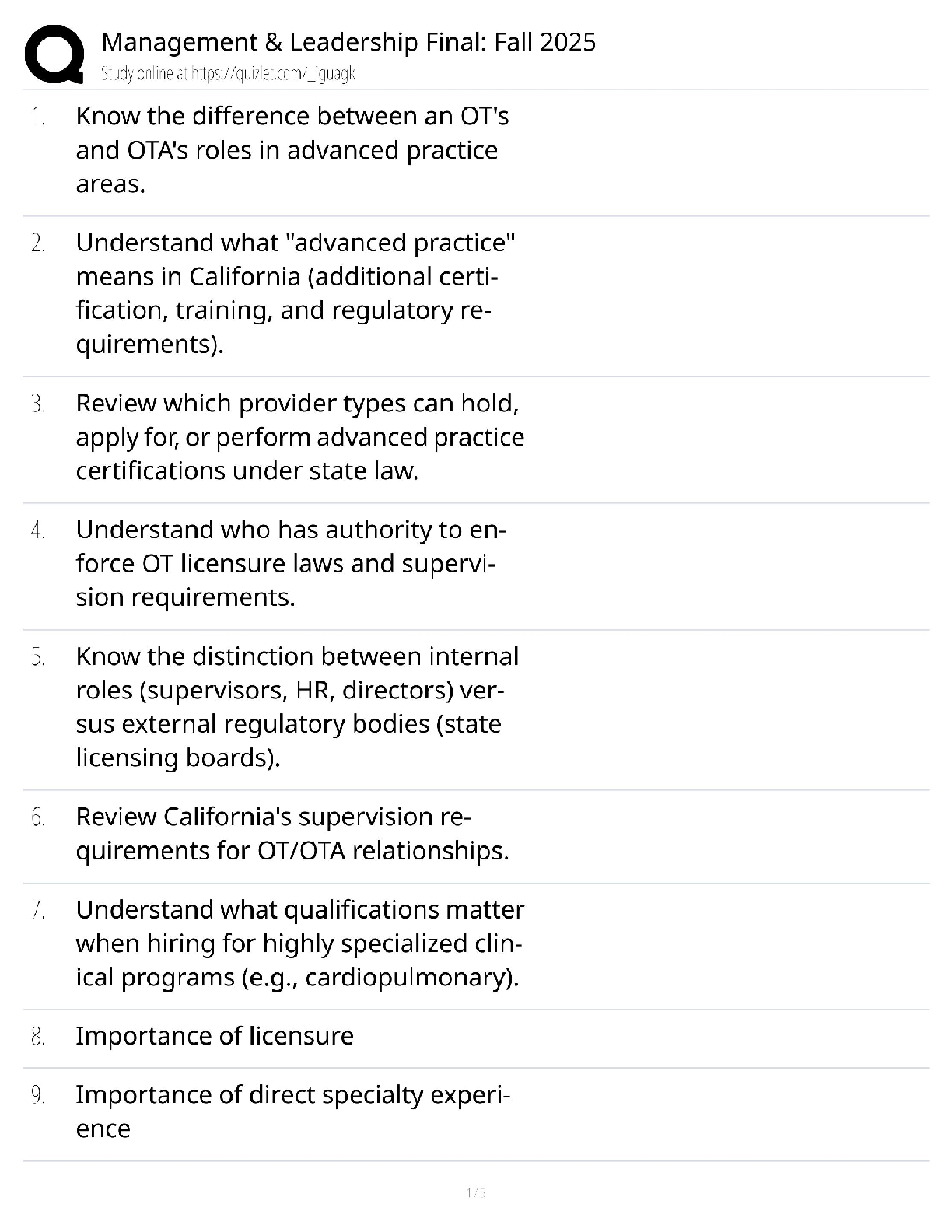Select term on enforcing OT licensure laws

tap(290, 563)
